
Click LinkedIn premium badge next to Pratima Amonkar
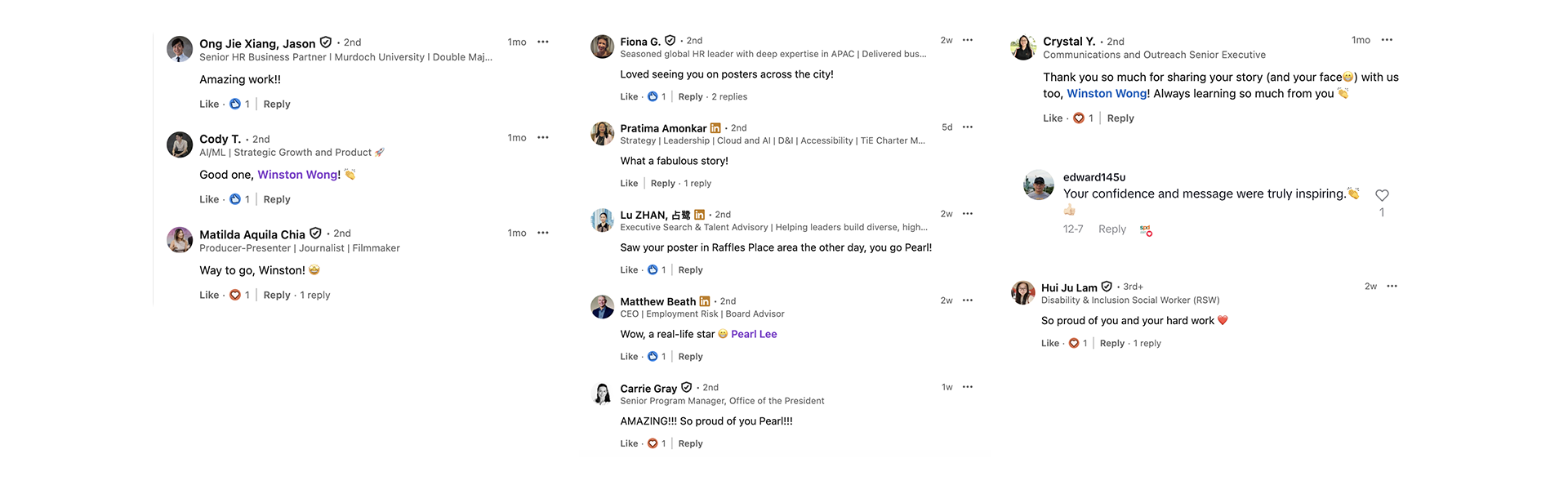(715, 128)
